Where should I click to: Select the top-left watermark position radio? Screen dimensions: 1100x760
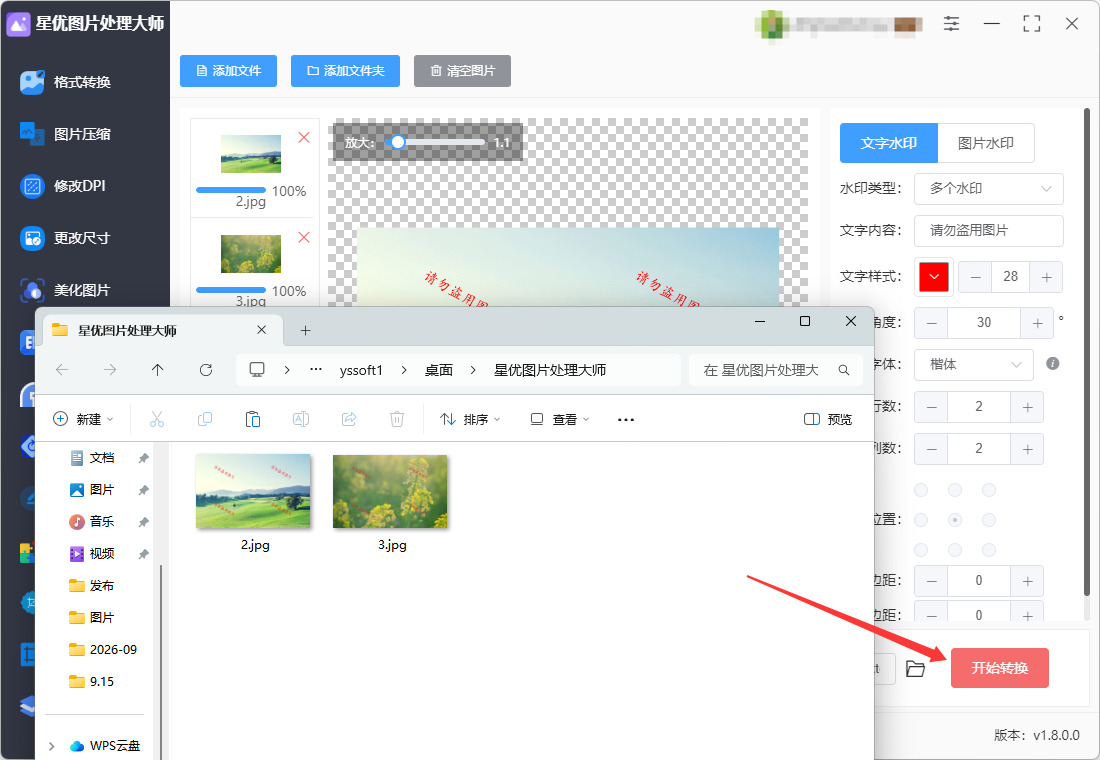coord(921,490)
